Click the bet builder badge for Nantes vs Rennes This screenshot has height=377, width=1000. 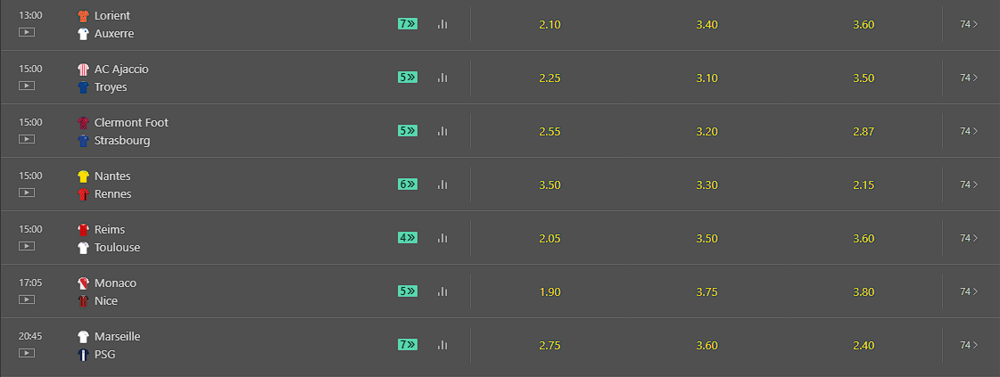(x=408, y=184)
